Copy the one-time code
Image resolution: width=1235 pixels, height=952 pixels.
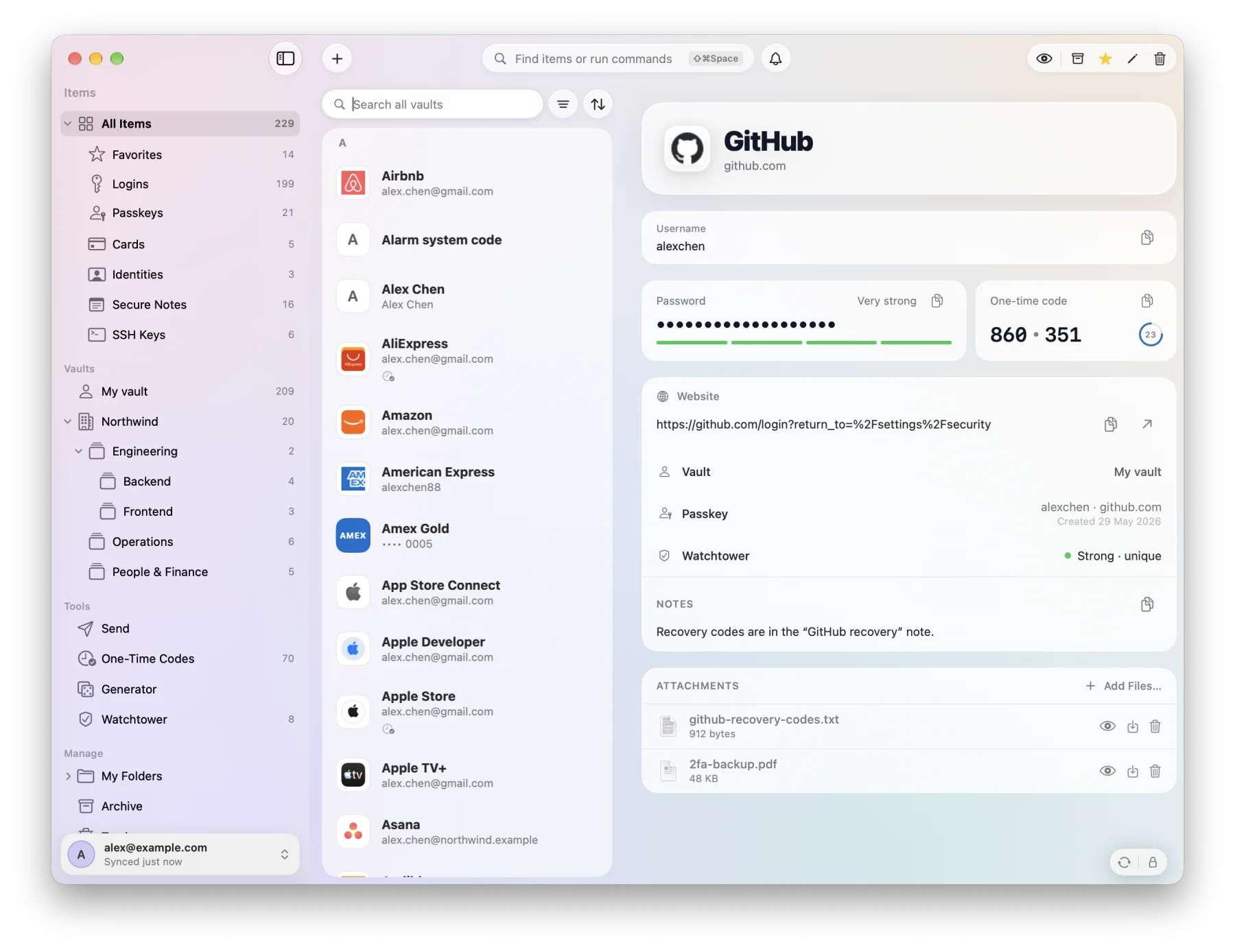coord(1147,301)
